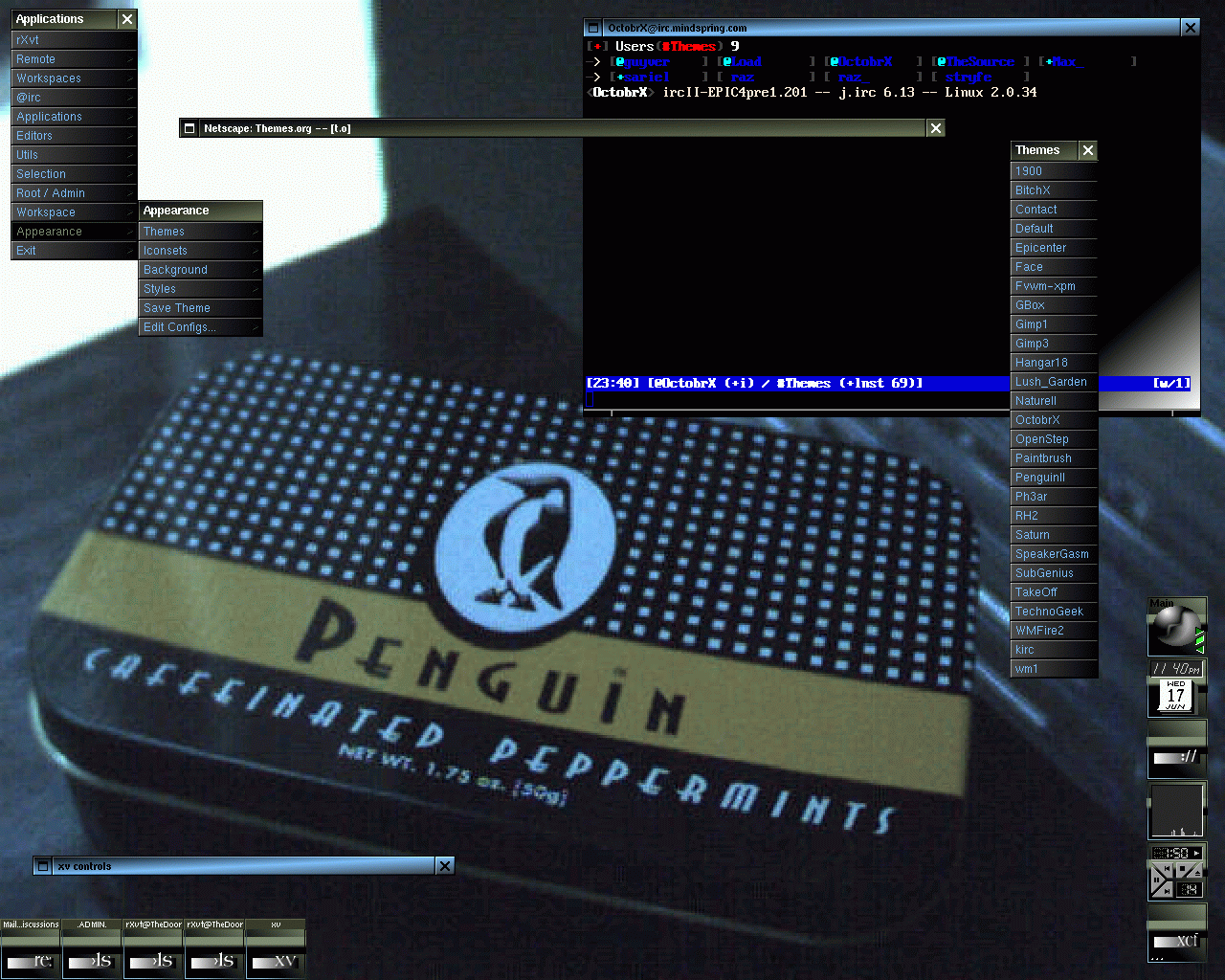The height and width of the screenshot is (980, 1225).
Task: Launch the xci dock app icon
Action: pyautogui.click(x=1177, y=933)
